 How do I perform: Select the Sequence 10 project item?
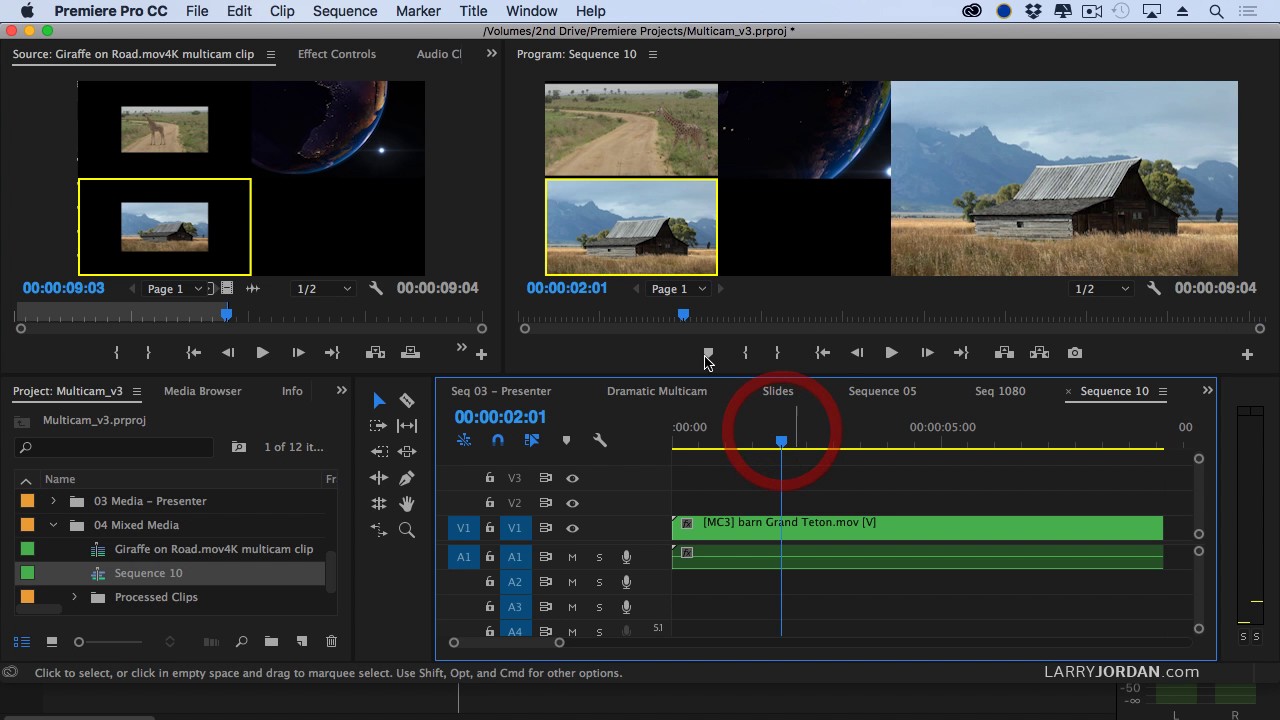tap(148, 573)
